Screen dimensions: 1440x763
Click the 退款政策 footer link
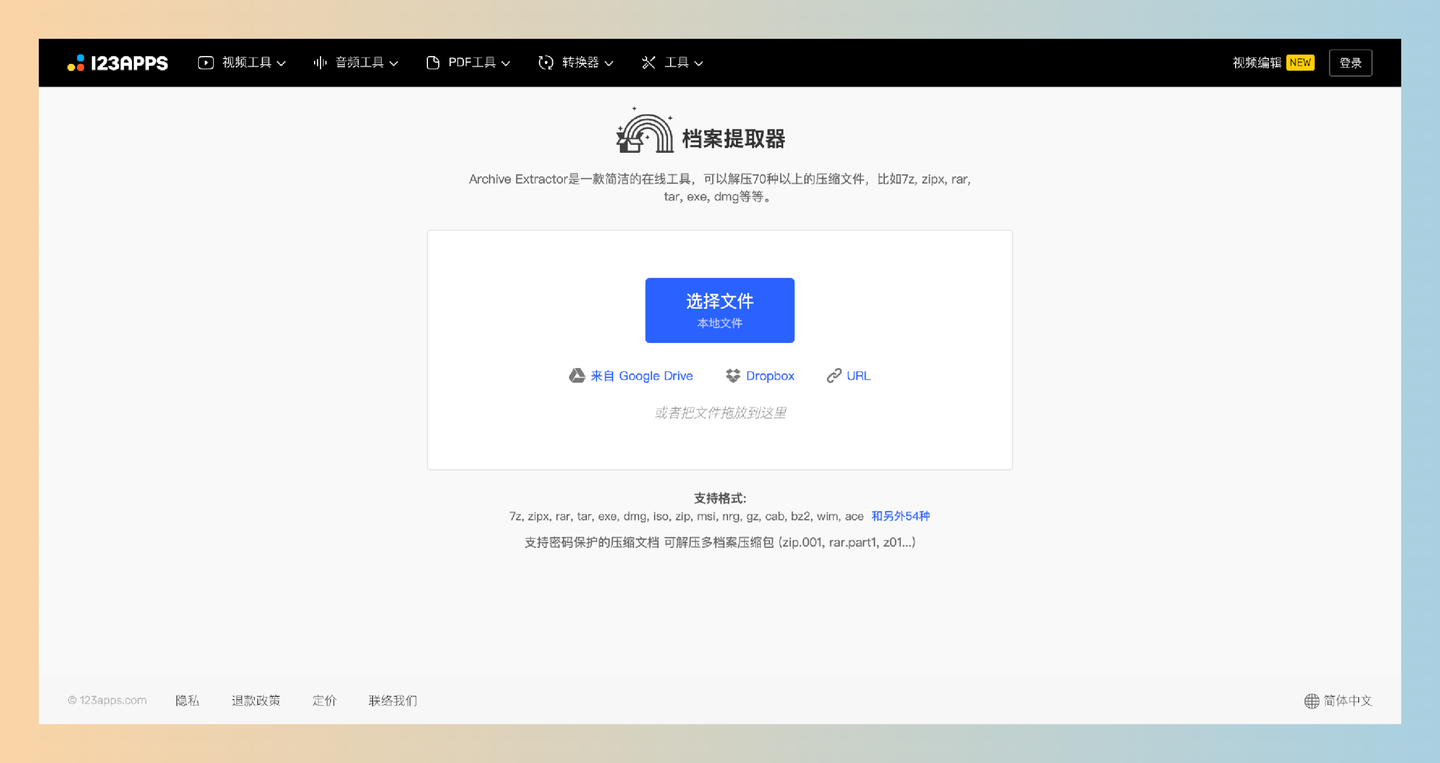[x=256, y=700]
